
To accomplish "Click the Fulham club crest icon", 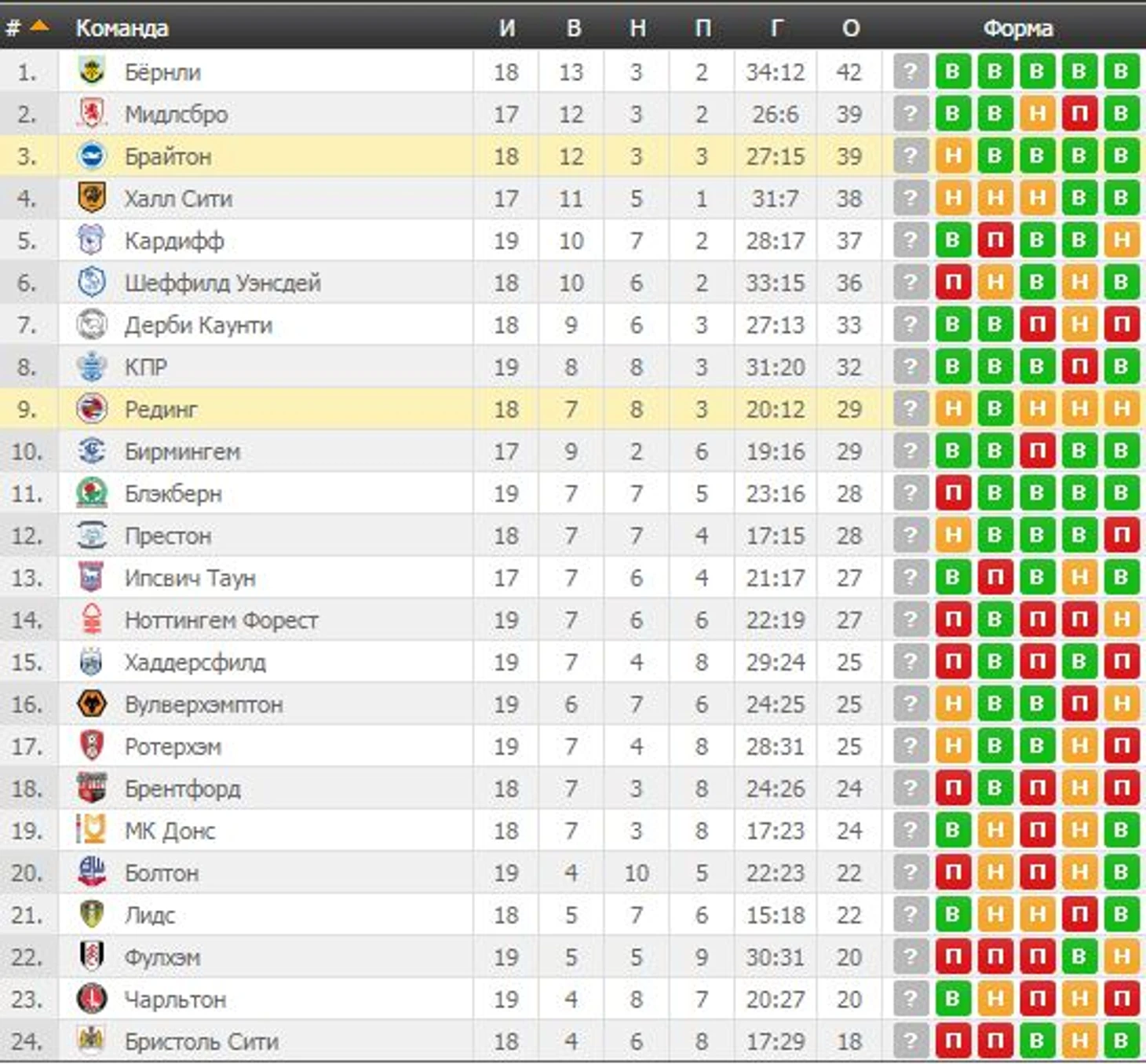I will pyautogui.click(x=92, y=957).
